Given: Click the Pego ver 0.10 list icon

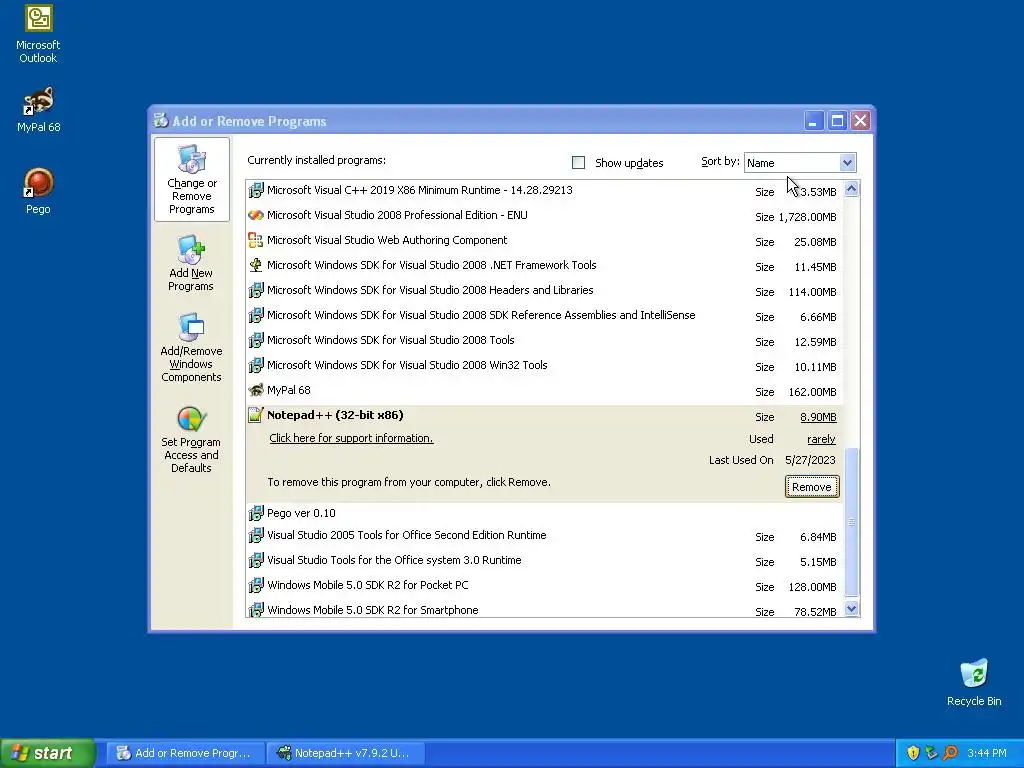Looking at the screenshot, I should pyautogui.click(x=256, y=513).
